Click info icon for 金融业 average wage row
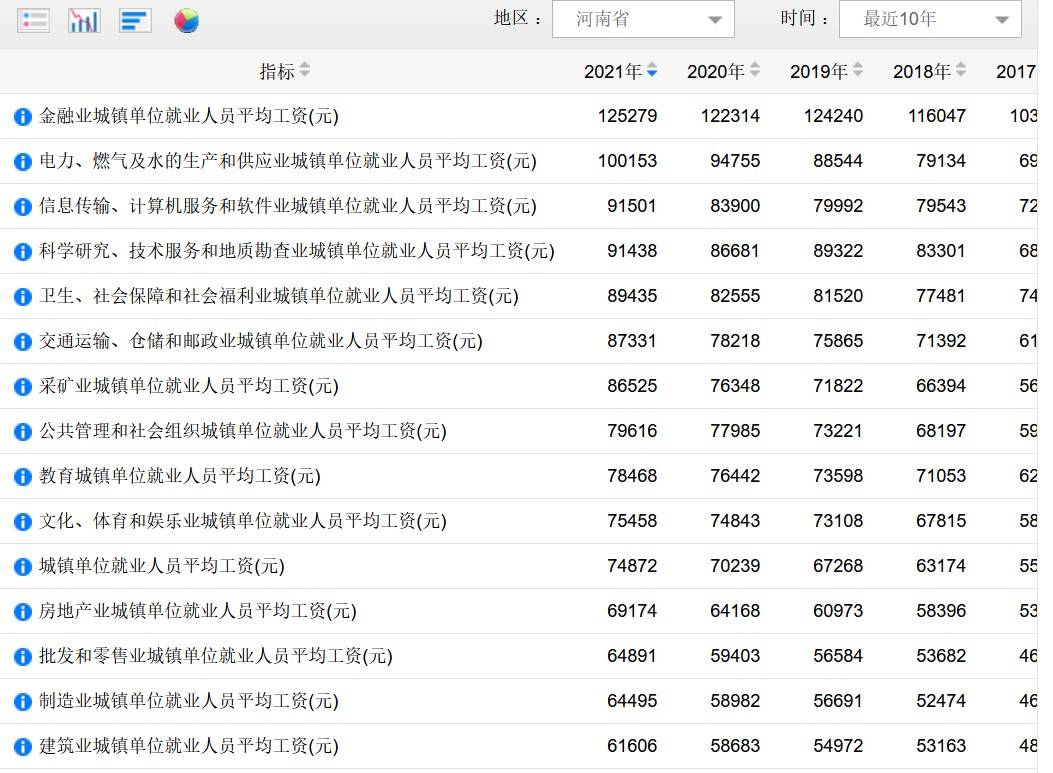Image resolution: width=1053 pixels, height=773 pixels. coord(23,117)
